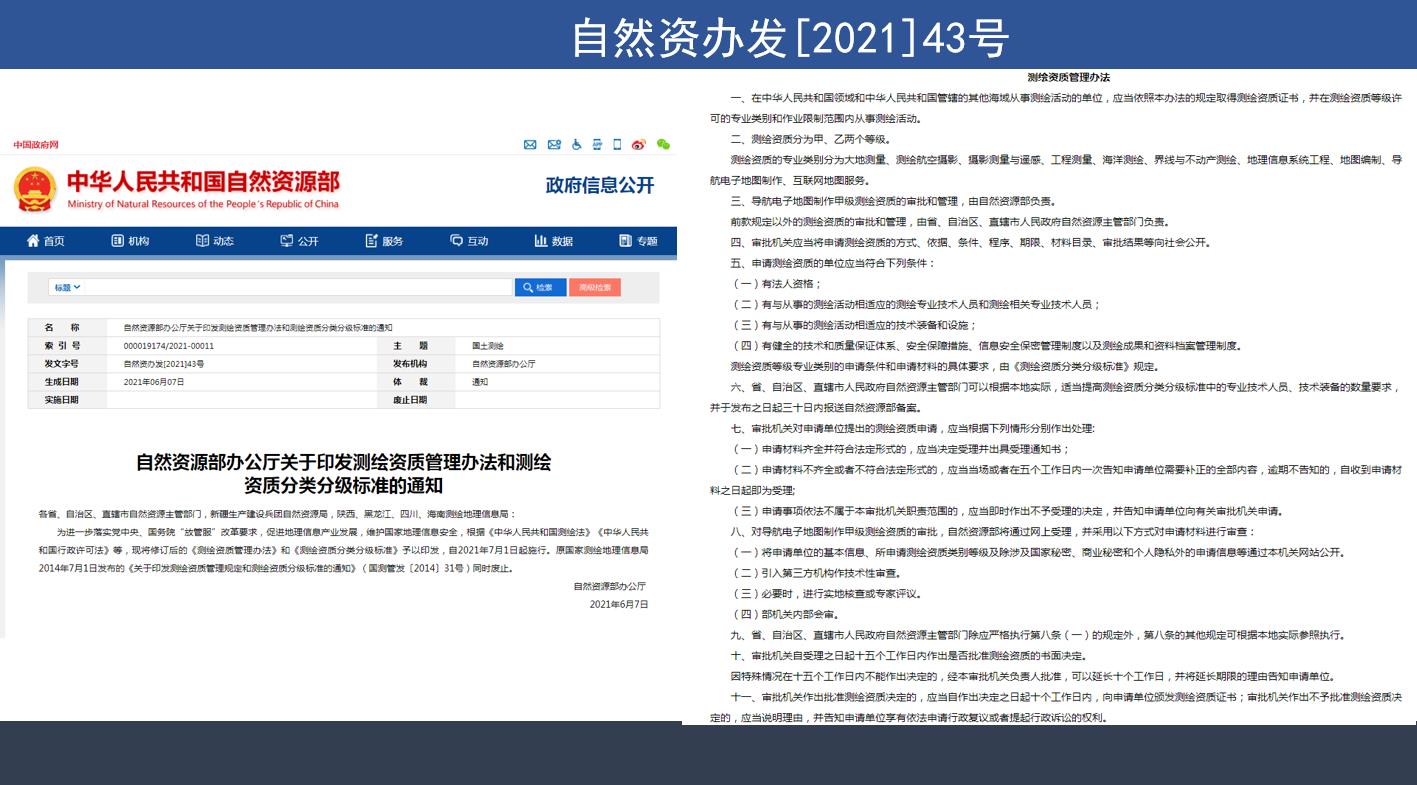The image size is (1417, 785).
Task: Click inside the title search input box
Action: [x=300, y=287]
